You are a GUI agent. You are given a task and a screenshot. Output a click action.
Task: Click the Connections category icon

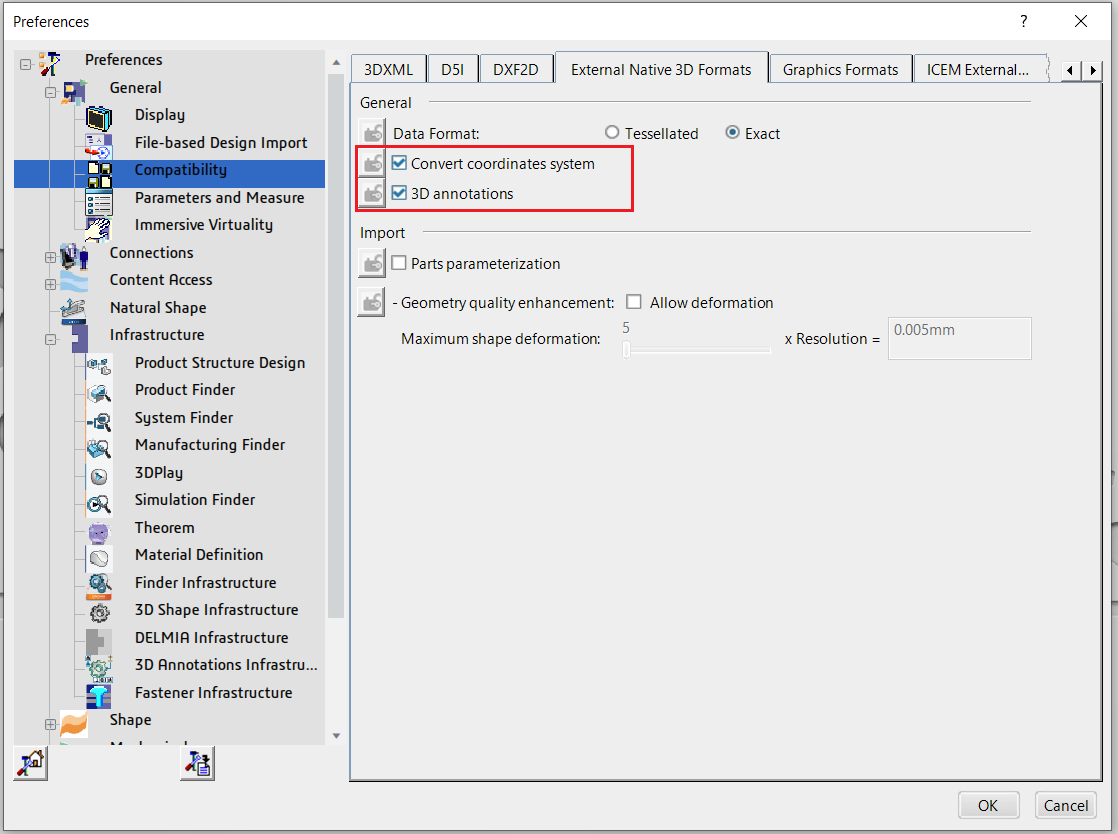pos(73,256)
